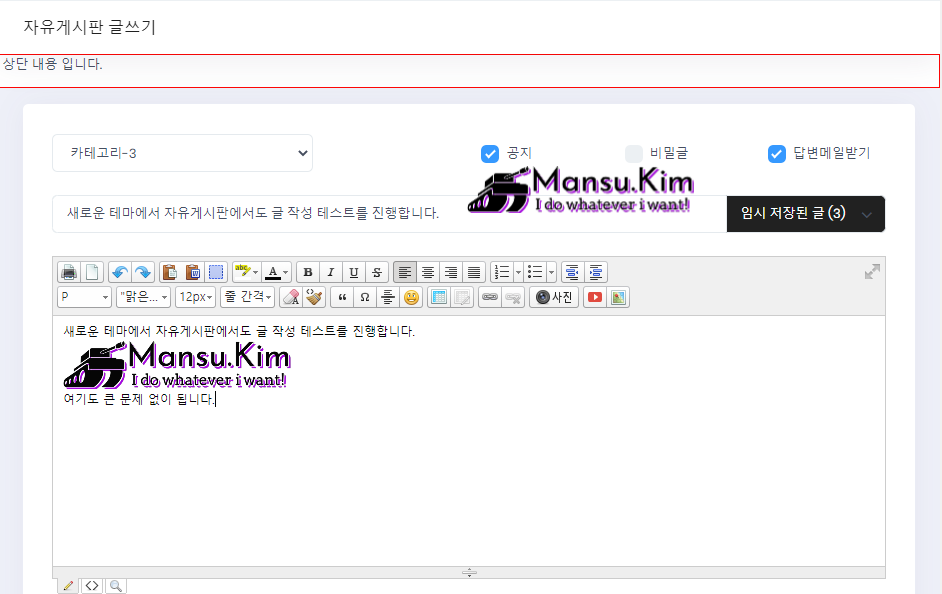Open the 줄 간격 line spacing dropdown

(x=247, y=297)
